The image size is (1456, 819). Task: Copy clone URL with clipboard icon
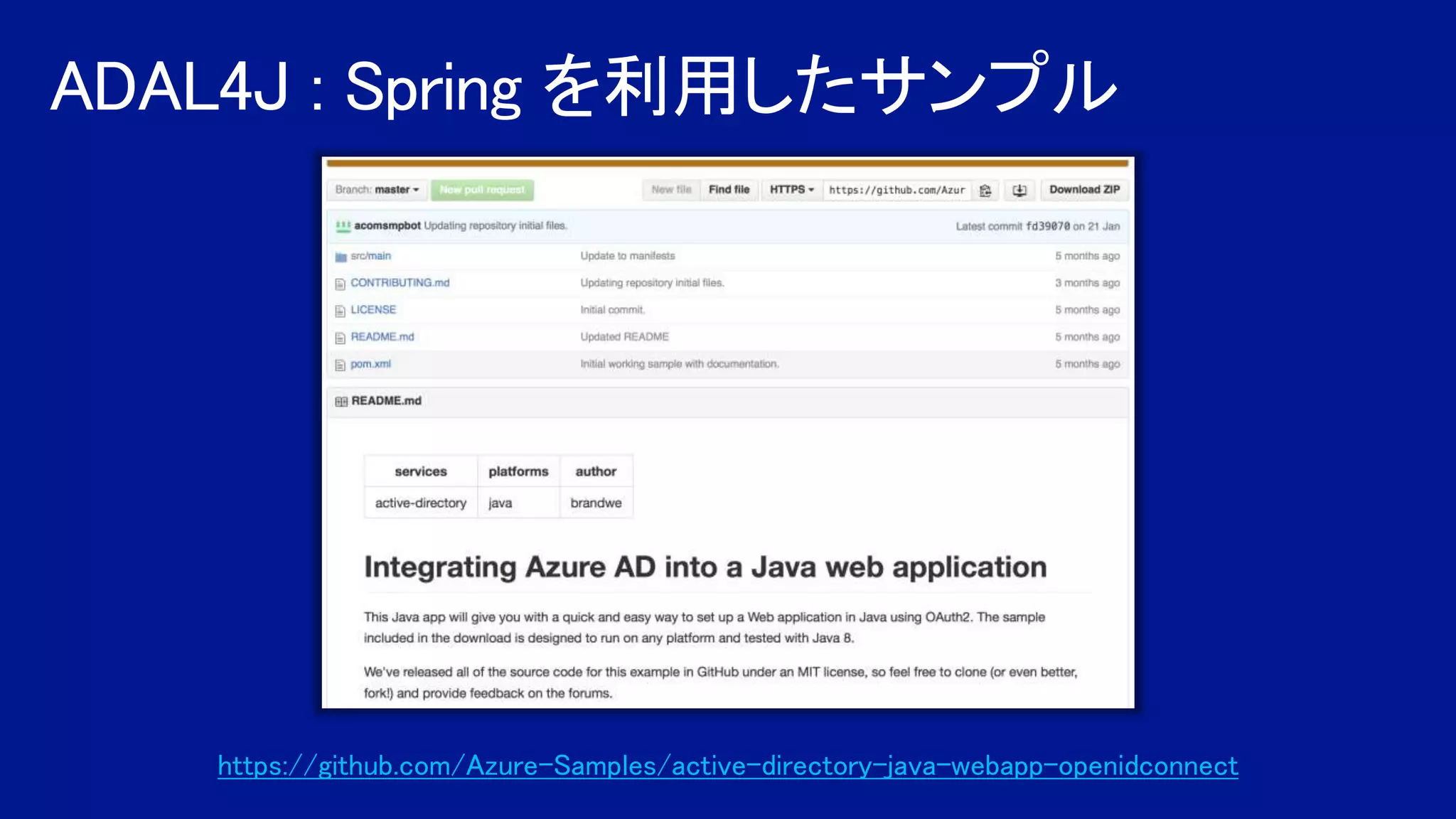[985, 190]
